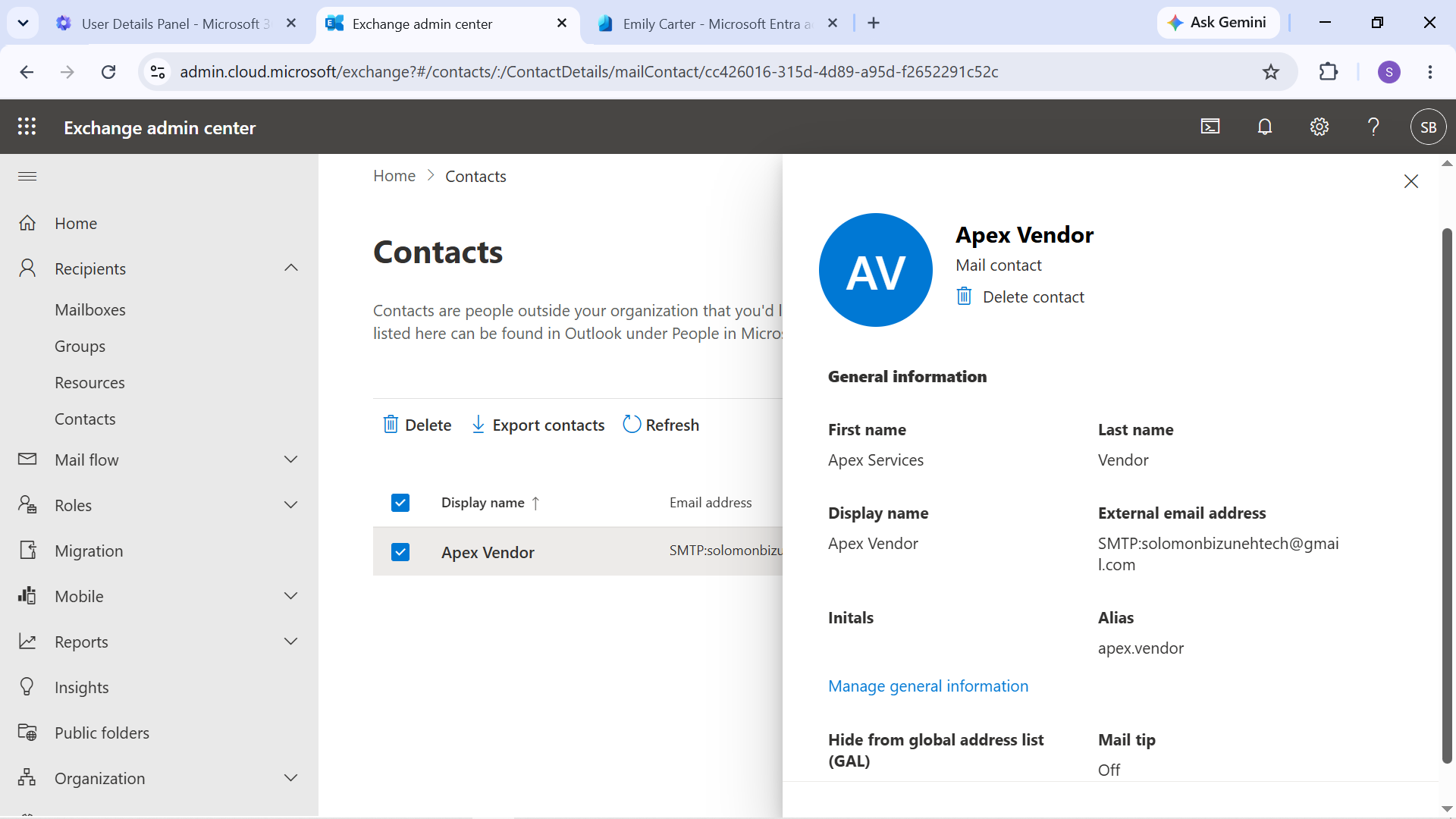Click Home breadcrumb link
This screenshot has width=1456, height=819.
(394, 176)
